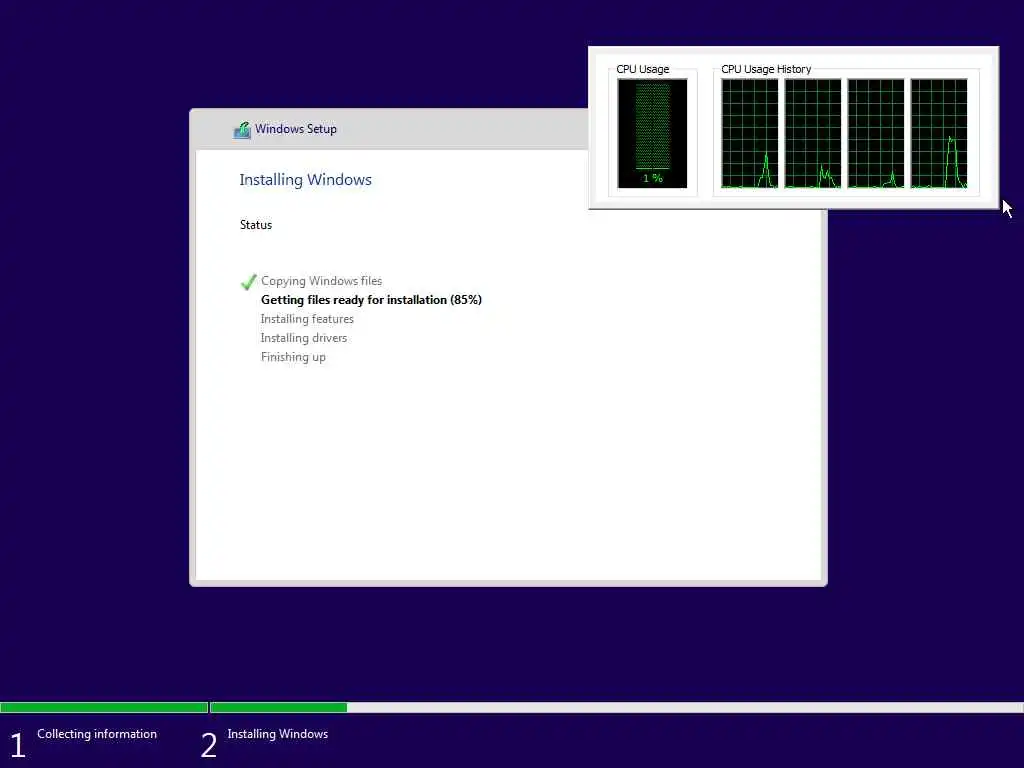
Task: Click the Copying Windows files step
Action: click(x=321, y=281)
